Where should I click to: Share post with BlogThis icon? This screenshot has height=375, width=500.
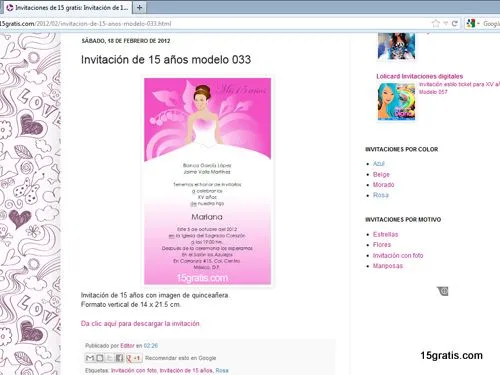(100, 358)
